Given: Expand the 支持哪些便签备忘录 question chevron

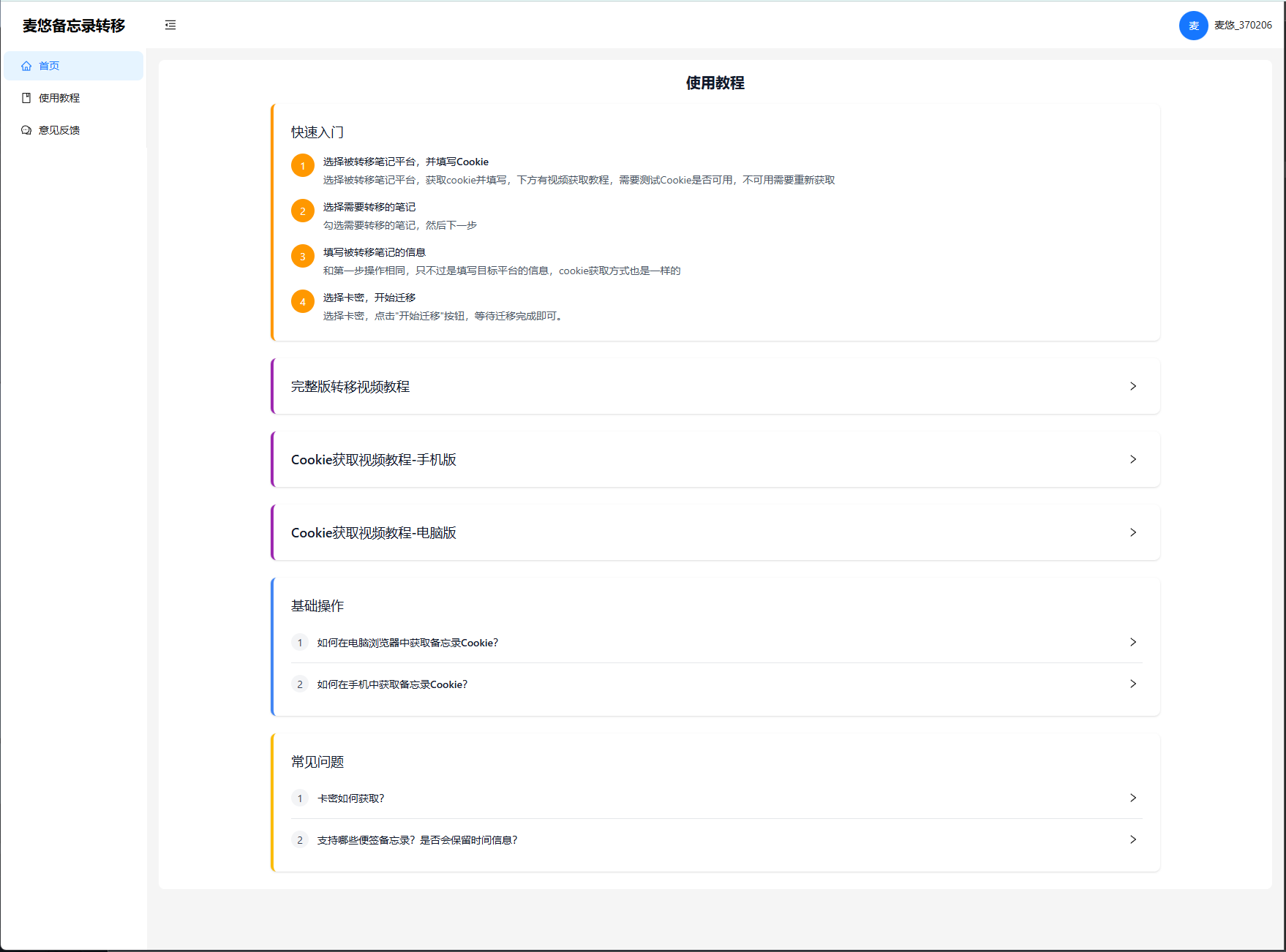Looking at the screenshot, I should click(x=1133, y=839).
